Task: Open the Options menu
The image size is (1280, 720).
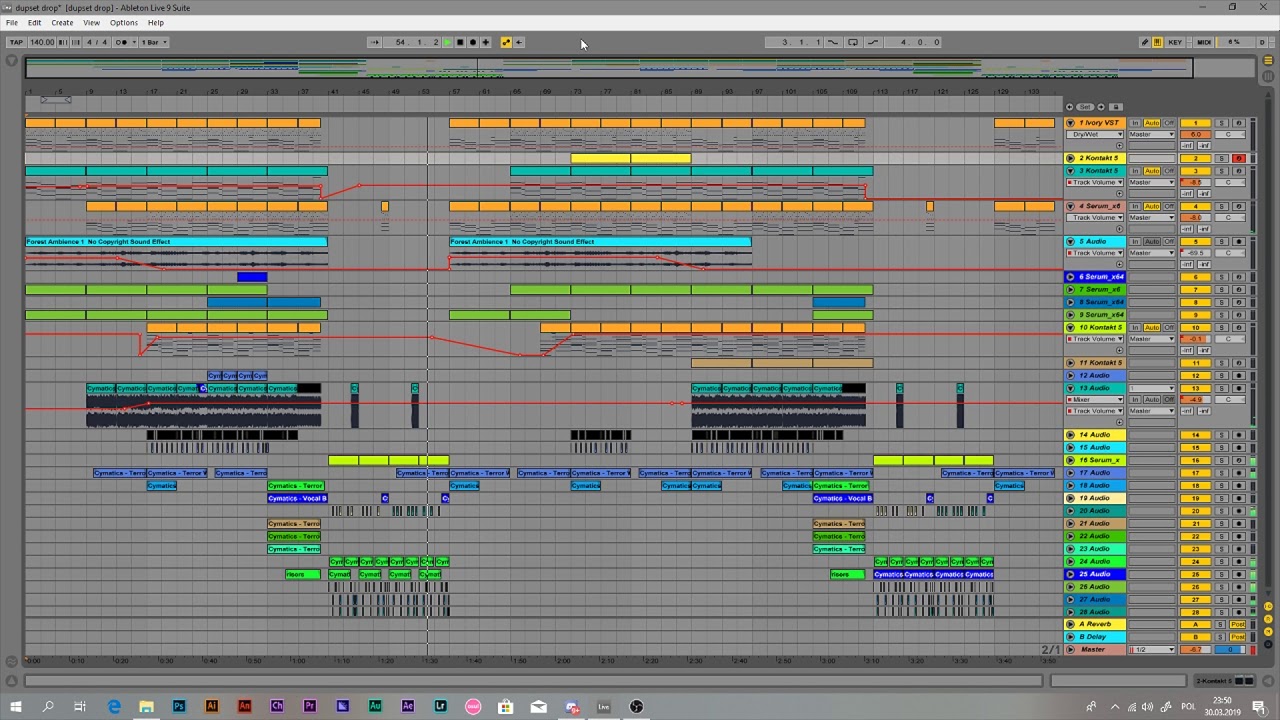Action: pos(124,22)
